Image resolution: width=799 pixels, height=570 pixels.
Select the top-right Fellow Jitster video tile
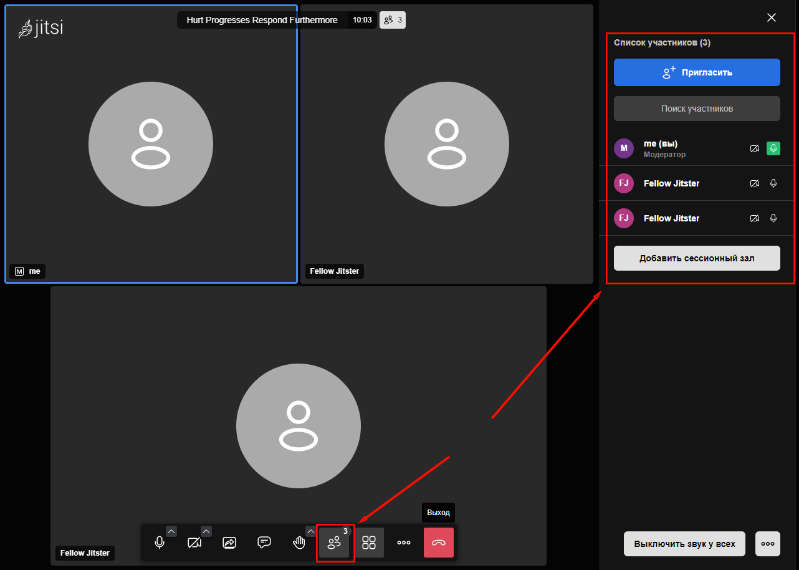click(x=447, y=144)
